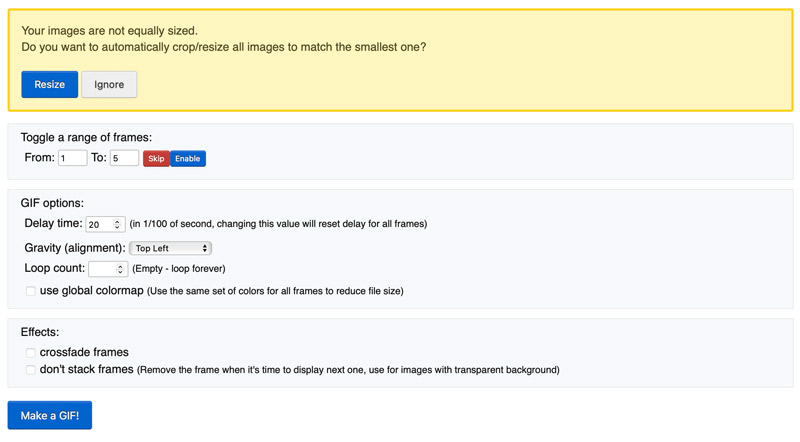The width and height of the screenshot is (800, 442).
Task: Increase Delay time using the up arrow
Action: click(x=118, y=222)
